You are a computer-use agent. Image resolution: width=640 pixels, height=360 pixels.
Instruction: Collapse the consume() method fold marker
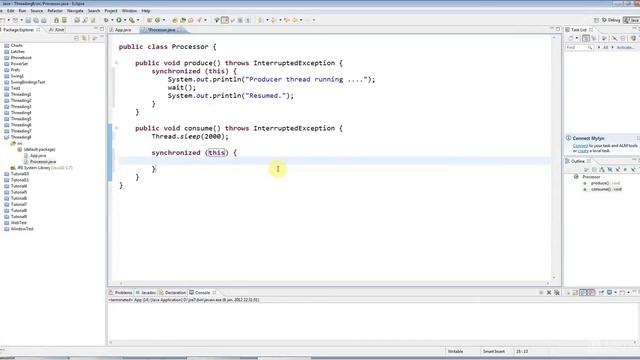coord(116,128)
